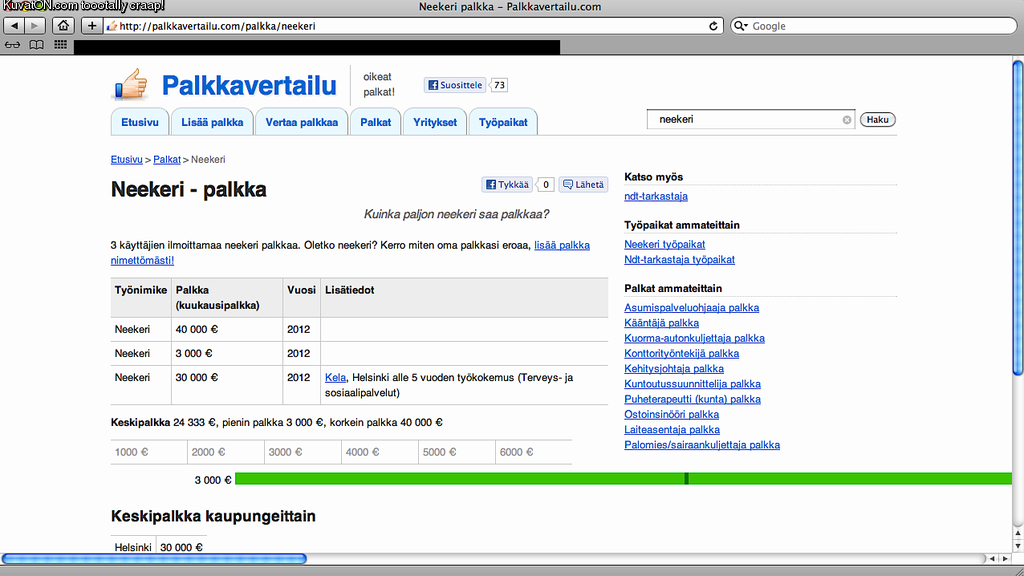Open the Google search engine dropdown
Screen dimensions: 1024x576
click(x=741, y=26)
